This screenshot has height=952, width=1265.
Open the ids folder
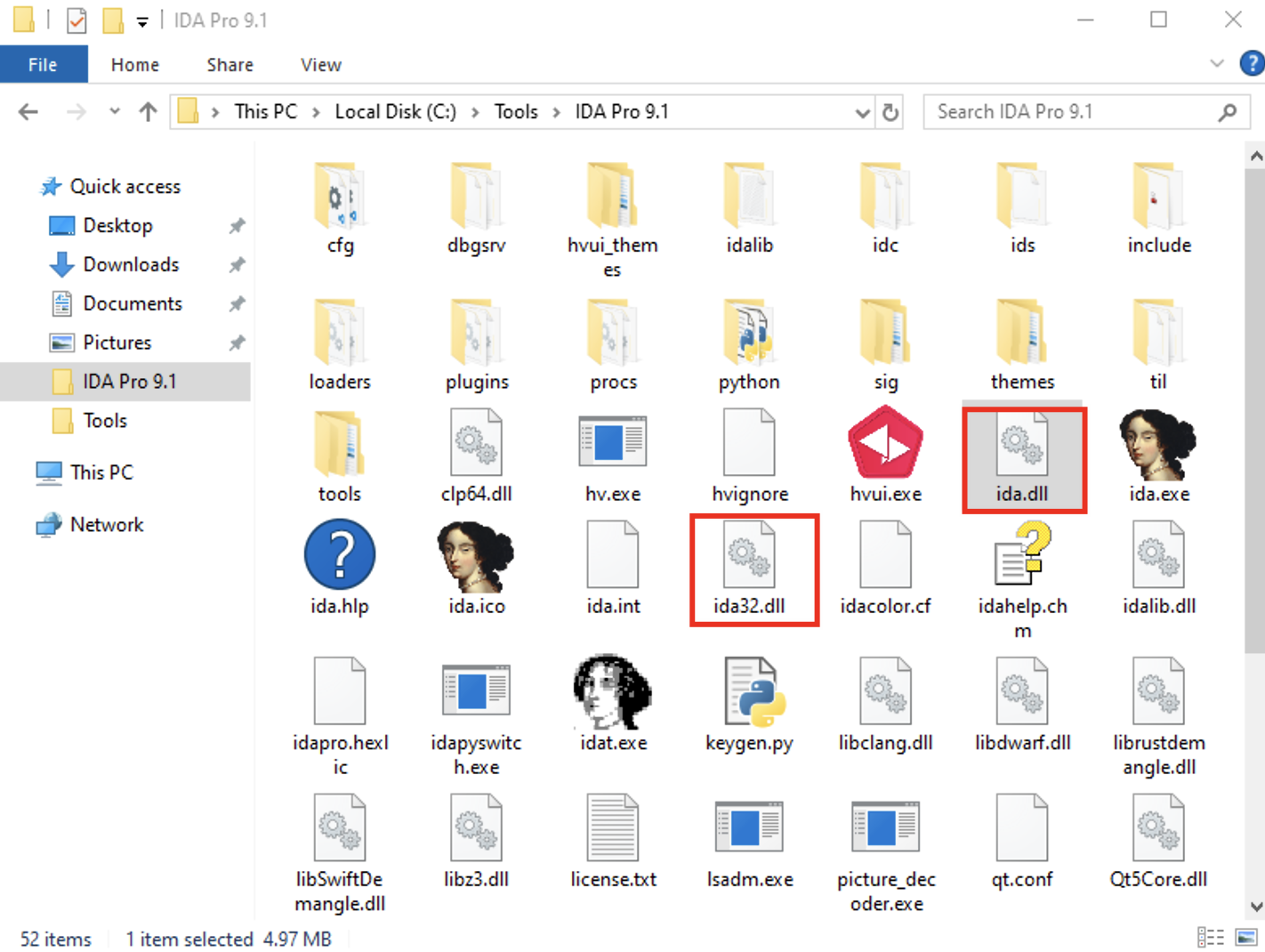pyautogui.click(x=1022, y=209)
